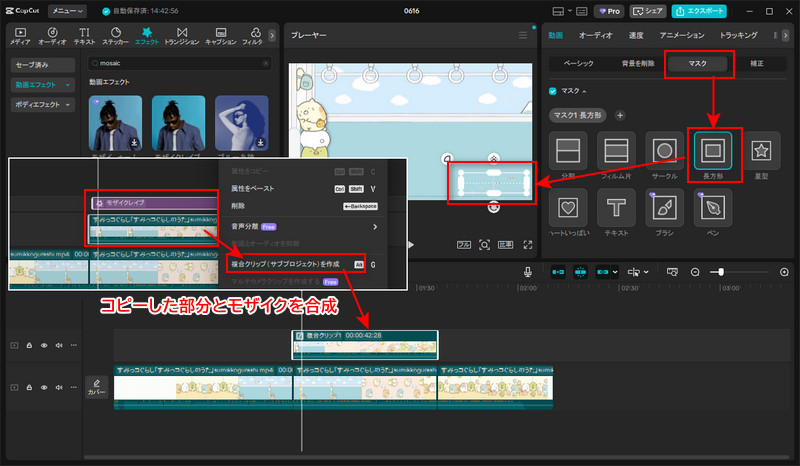Click the mask rotation handle below mask
The height and width of the screenshot is (466, 800).
pyautogui.click(x=493, y=207)
